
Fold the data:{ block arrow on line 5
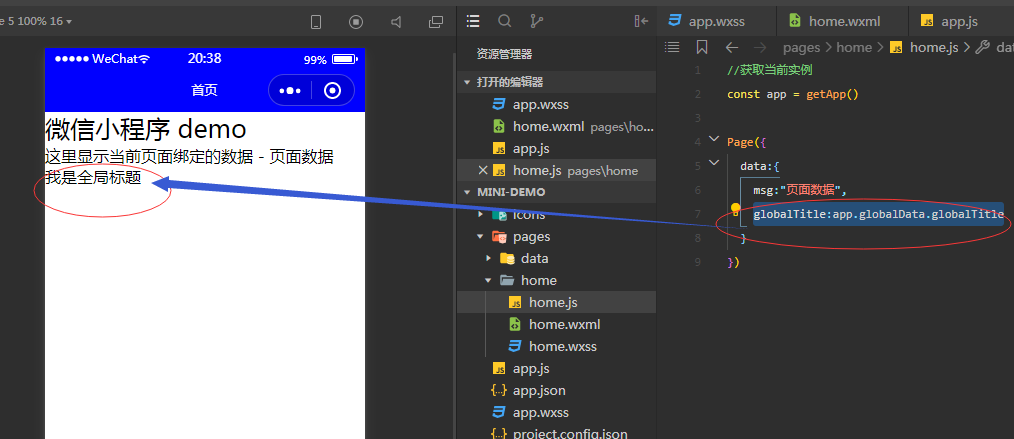714,162
